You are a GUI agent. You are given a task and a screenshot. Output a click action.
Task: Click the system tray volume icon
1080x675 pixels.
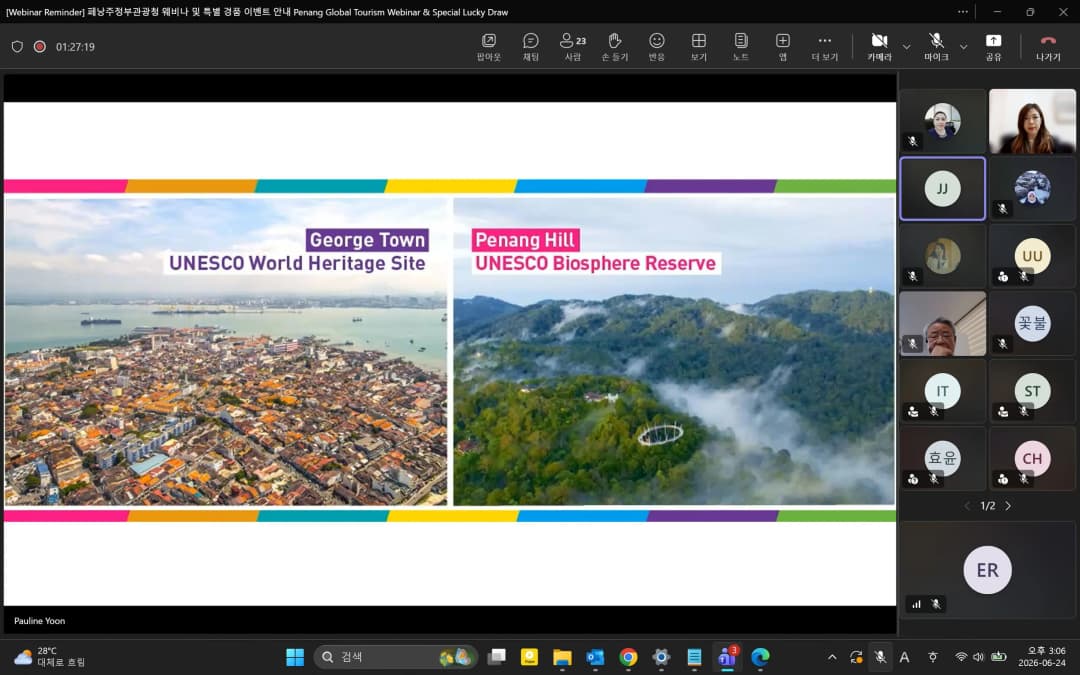pos(978,657)
